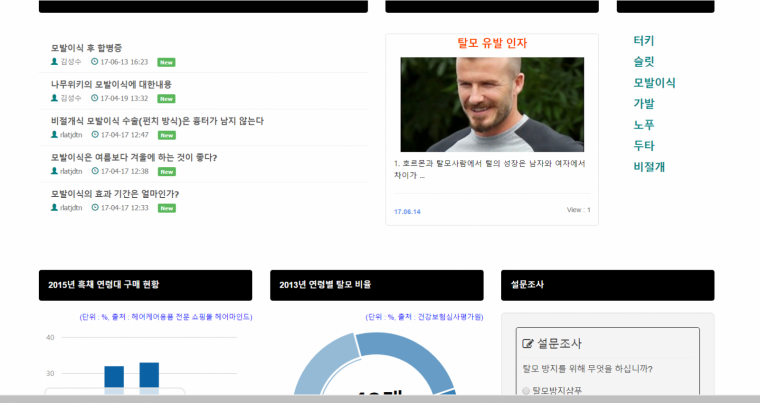
Task: Click the edit icon beside 설문조사 heading
Action: coord(528,344)
